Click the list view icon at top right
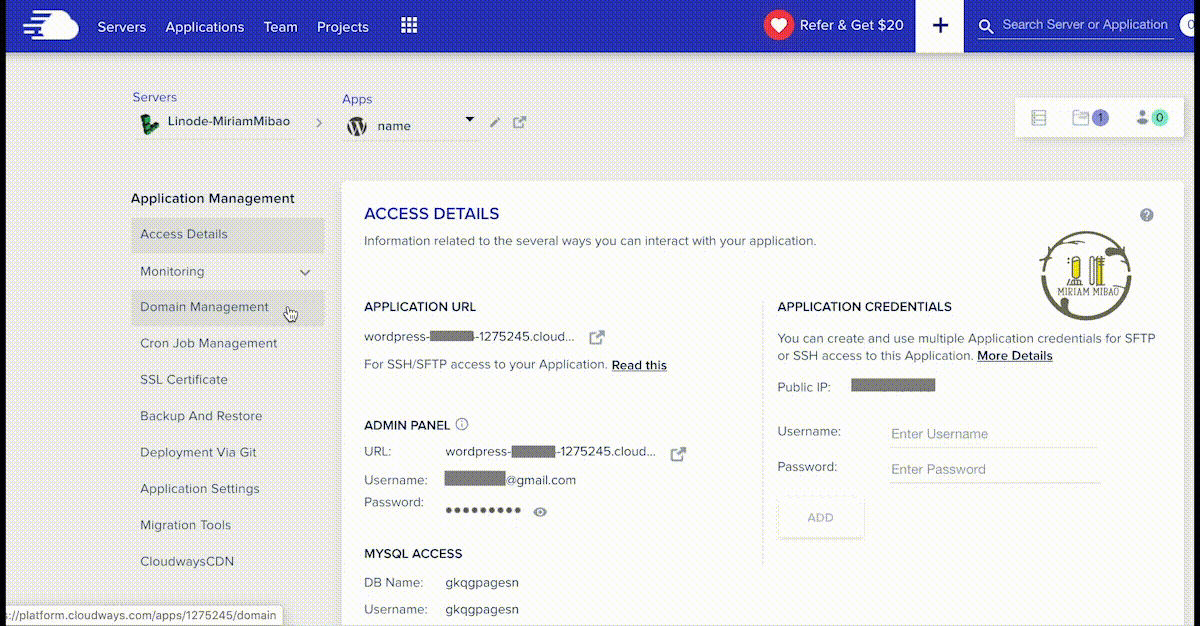 point(1038,118)
